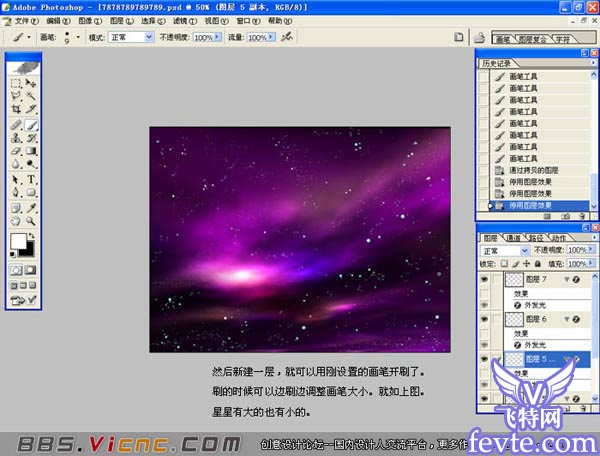Collapse effects list of 图层 7
The width and height of the screenshot is (600, 456).
[x=567, y=281]
